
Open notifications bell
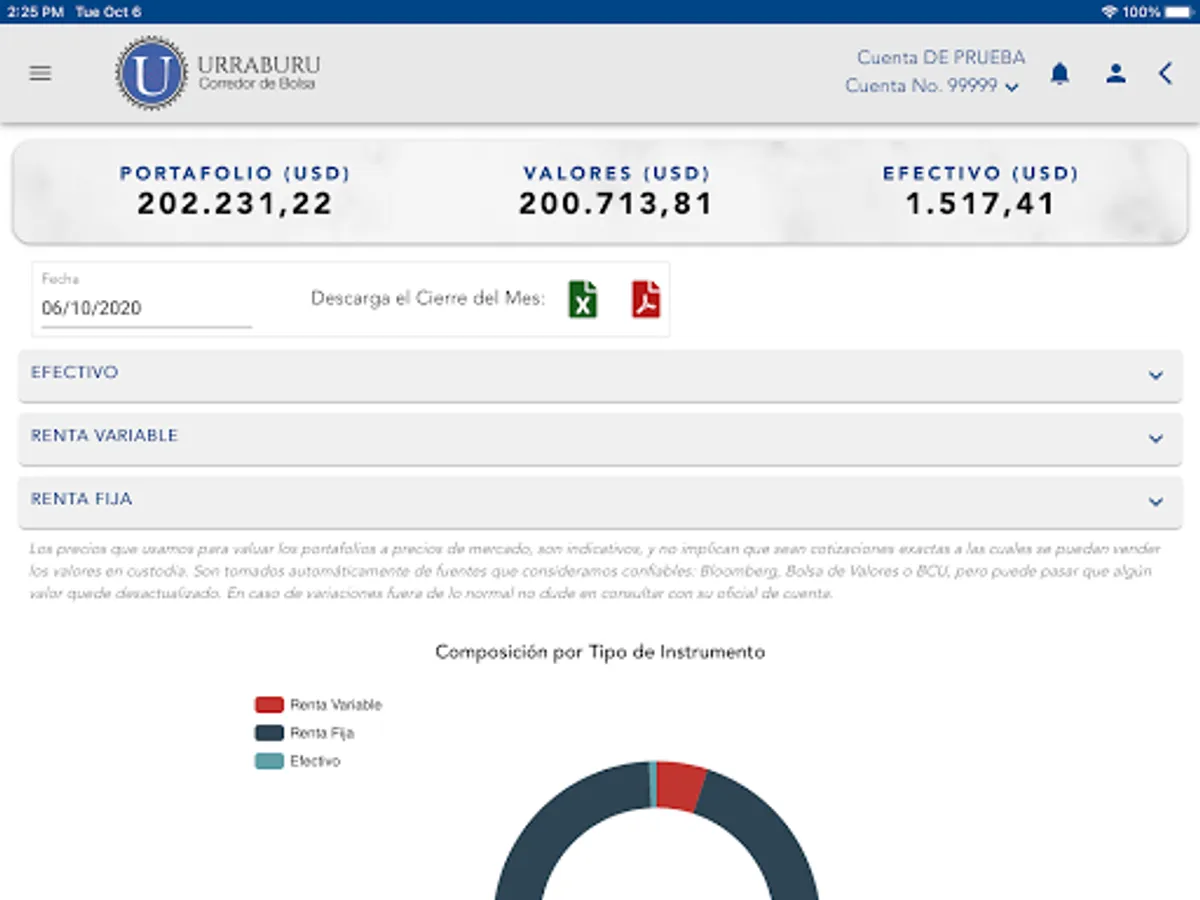(1060, 73)
